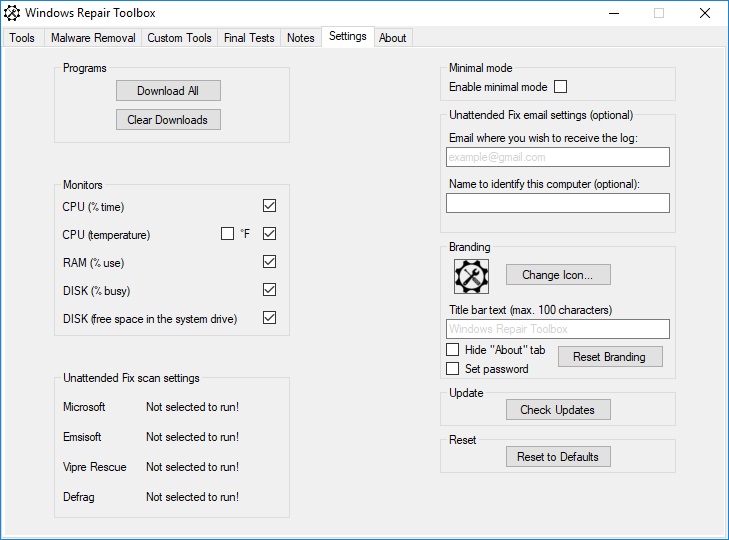Uncheck DISK free space monitor checkbox
Viewport: 729px width, 540px height.
pyautogui.click(x=270, y=318)
